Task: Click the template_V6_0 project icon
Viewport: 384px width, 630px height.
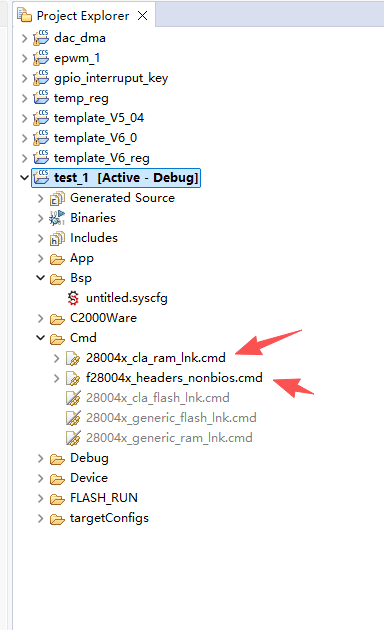Action: point(41,138)
